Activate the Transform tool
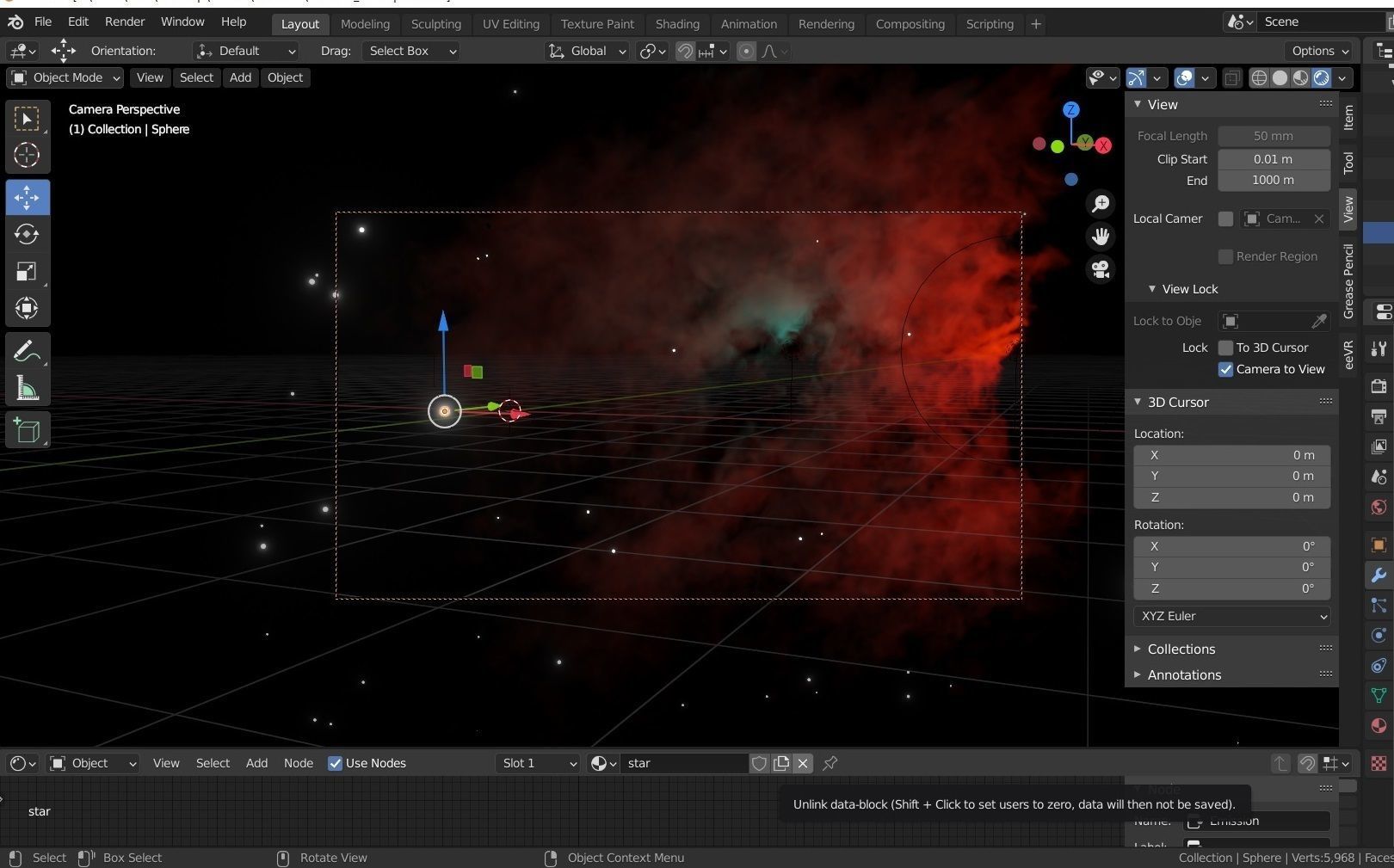 pos(27,309)
